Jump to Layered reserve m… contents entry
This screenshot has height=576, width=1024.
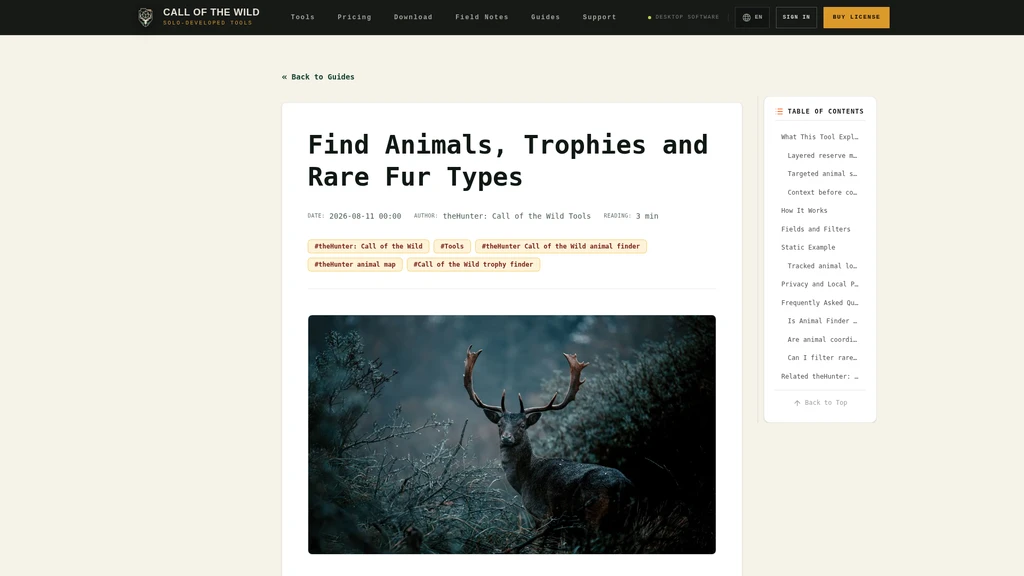pyautogui.click(x=822, y=155)
